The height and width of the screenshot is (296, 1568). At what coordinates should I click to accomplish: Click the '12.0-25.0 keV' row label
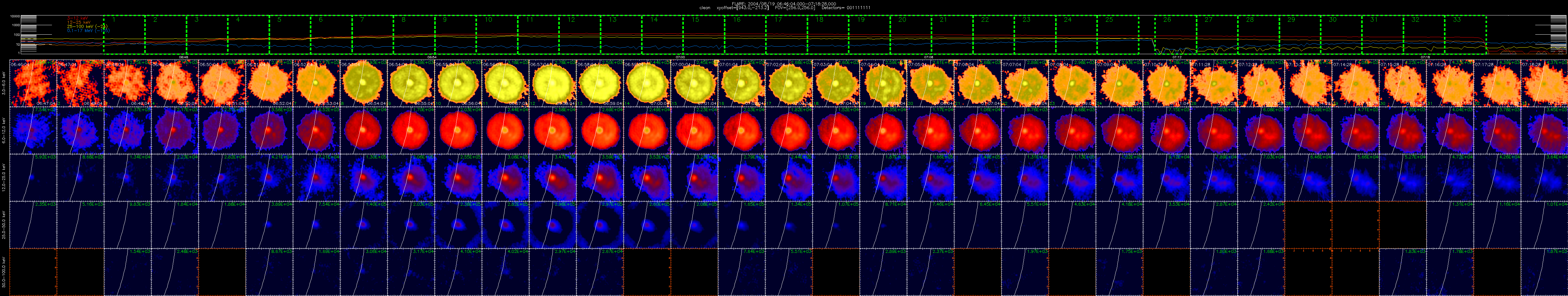pyautogui.click(x=4, y=177)
